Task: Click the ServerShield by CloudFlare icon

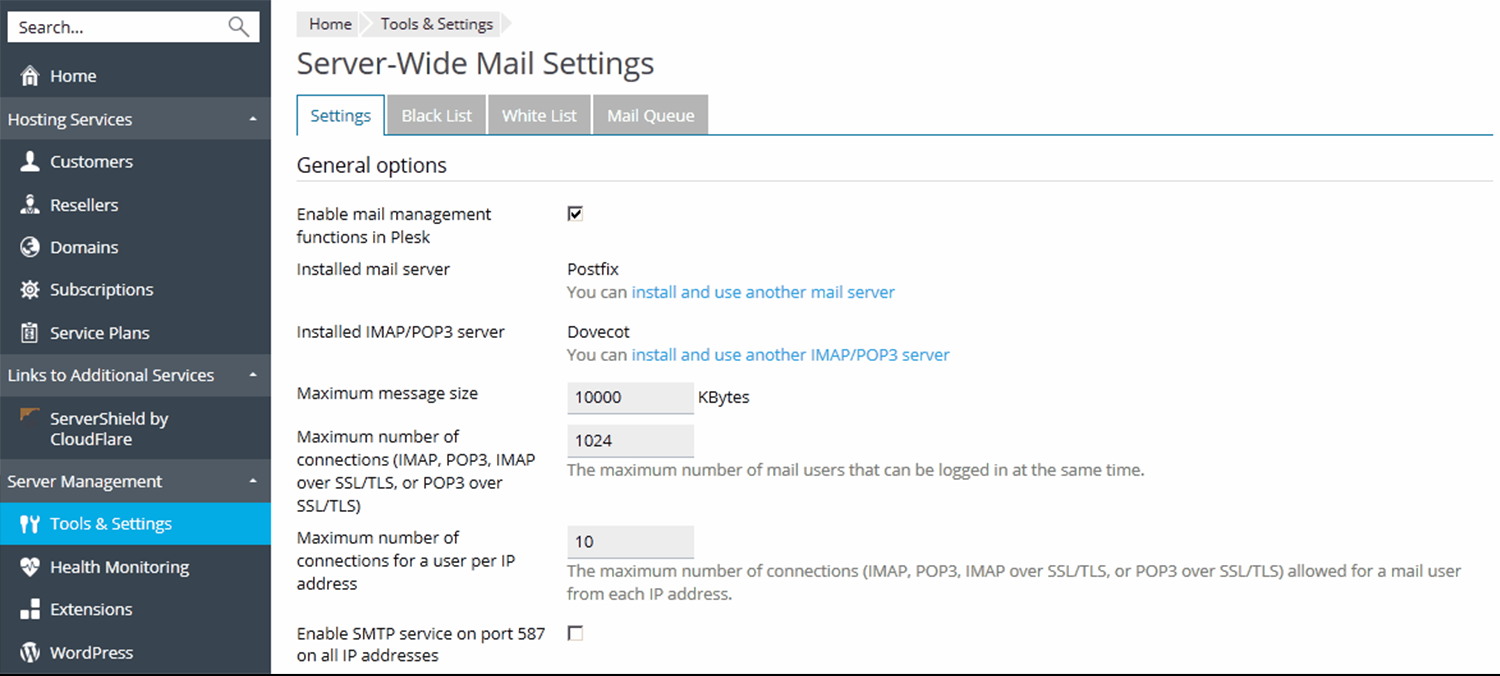Action: 28,415
